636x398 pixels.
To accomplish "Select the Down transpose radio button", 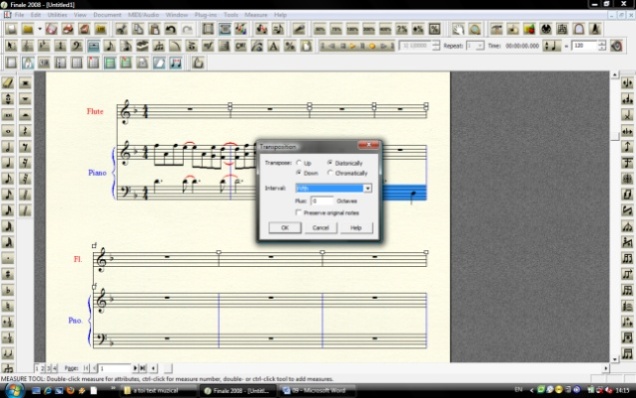I will (x=299, y=172).
